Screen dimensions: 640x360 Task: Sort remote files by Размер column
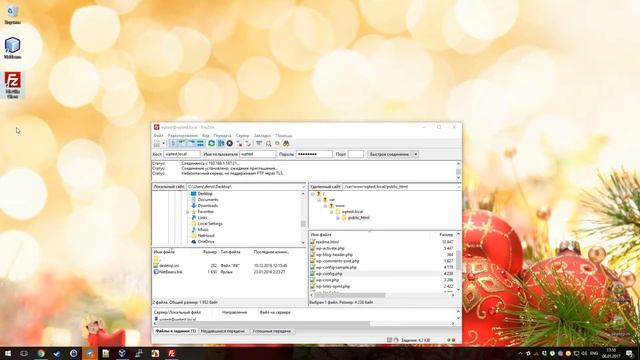(446, 235)
